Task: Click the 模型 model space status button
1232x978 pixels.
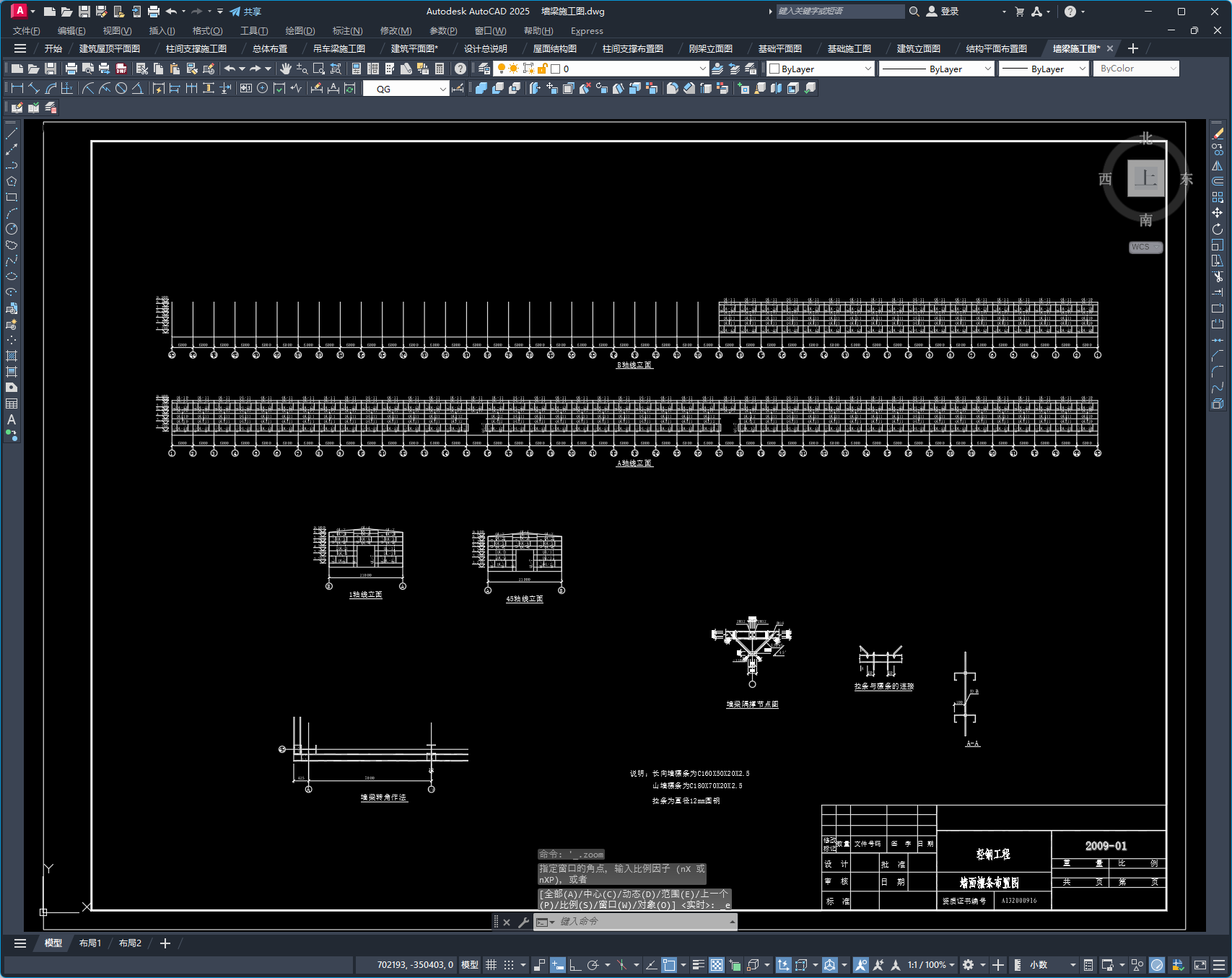Action: (x=470, y=965)
